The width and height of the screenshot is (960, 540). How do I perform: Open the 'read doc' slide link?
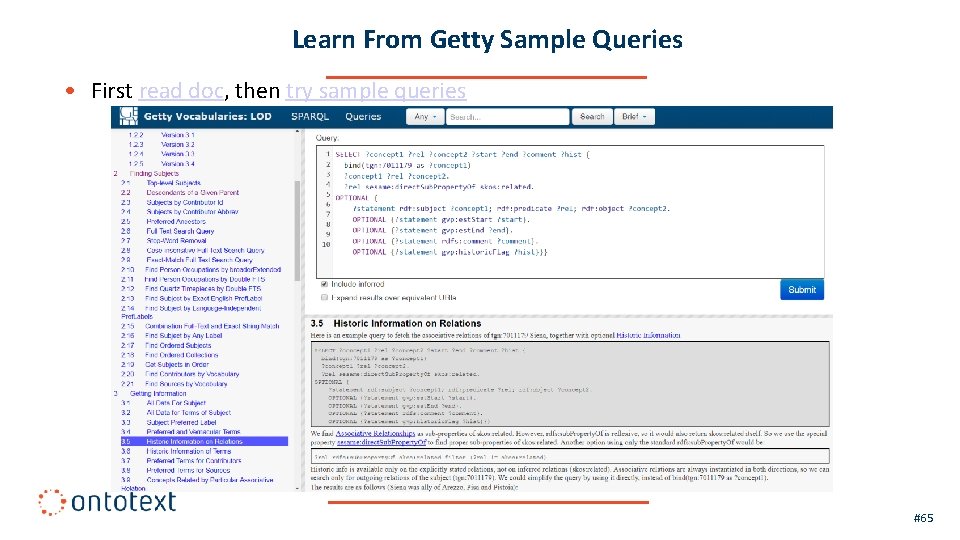click(181, 91)
